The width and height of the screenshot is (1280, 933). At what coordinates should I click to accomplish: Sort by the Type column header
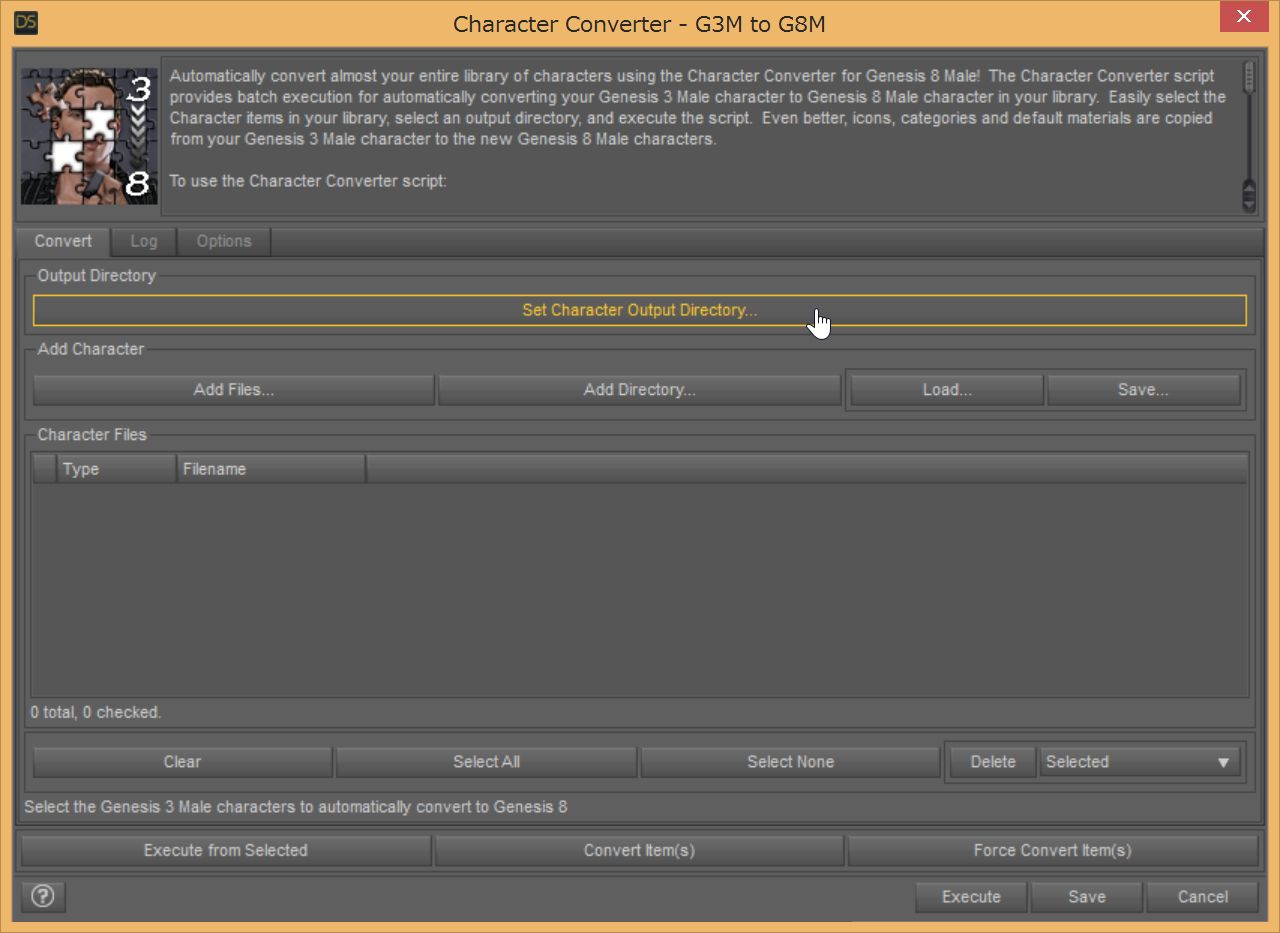[x=117, y=469]
